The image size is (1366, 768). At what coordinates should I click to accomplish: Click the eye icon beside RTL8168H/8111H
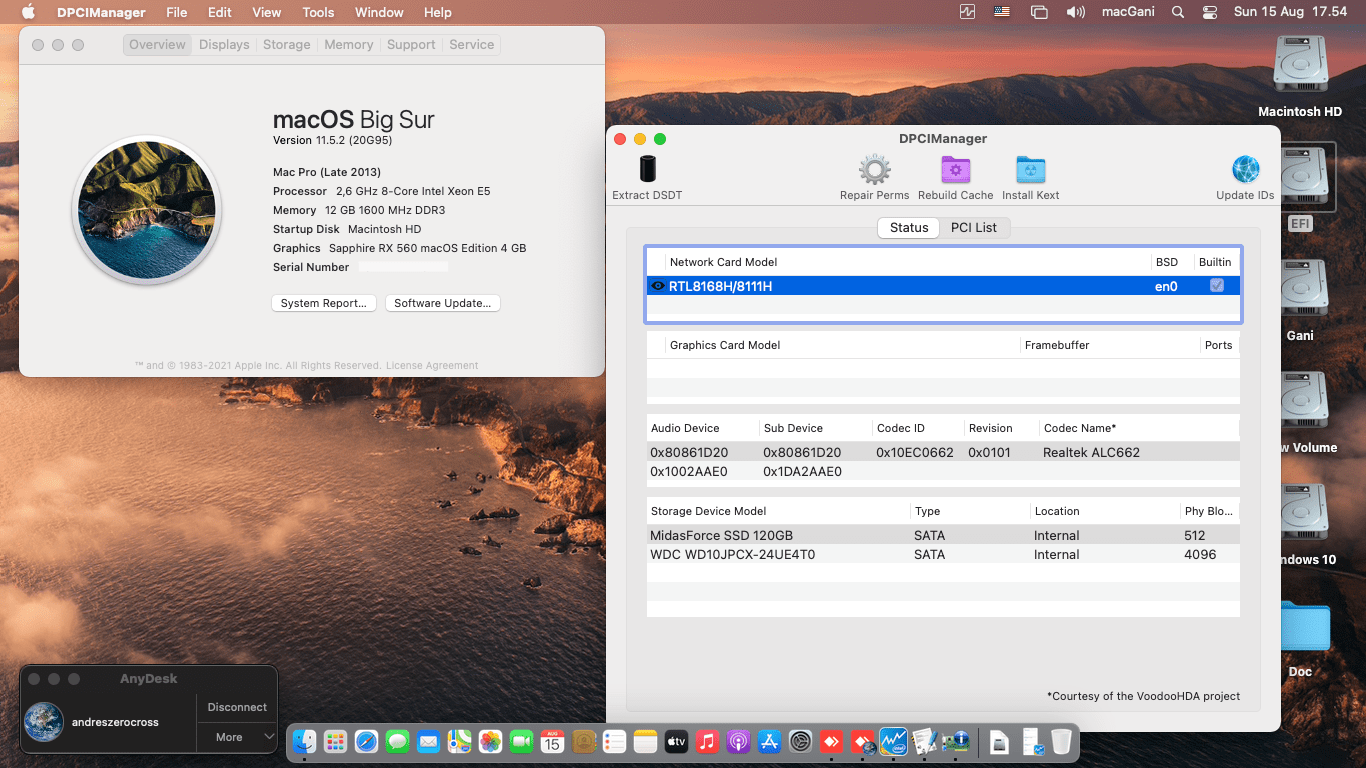pos(658,286)
